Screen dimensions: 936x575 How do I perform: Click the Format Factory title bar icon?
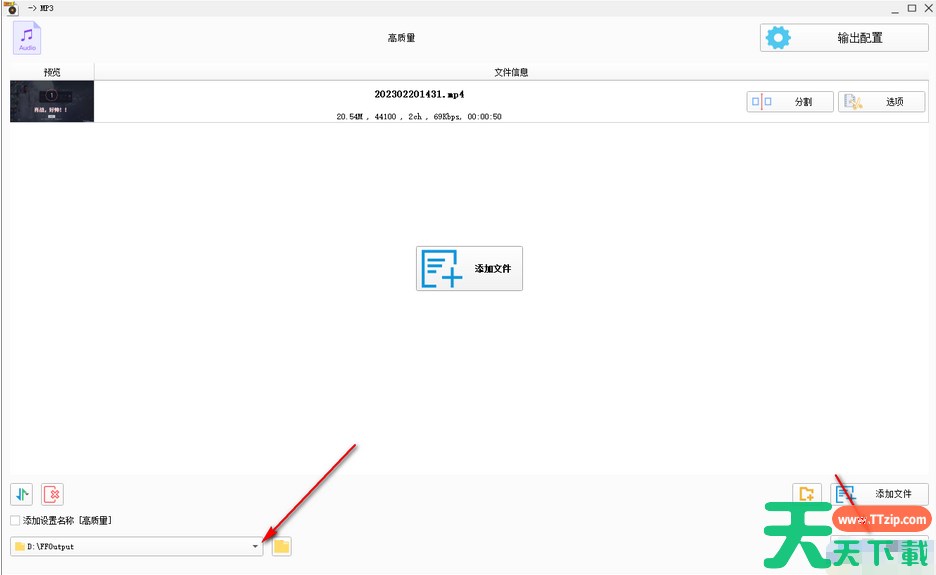pyautogui.click(x=11, y=8)
